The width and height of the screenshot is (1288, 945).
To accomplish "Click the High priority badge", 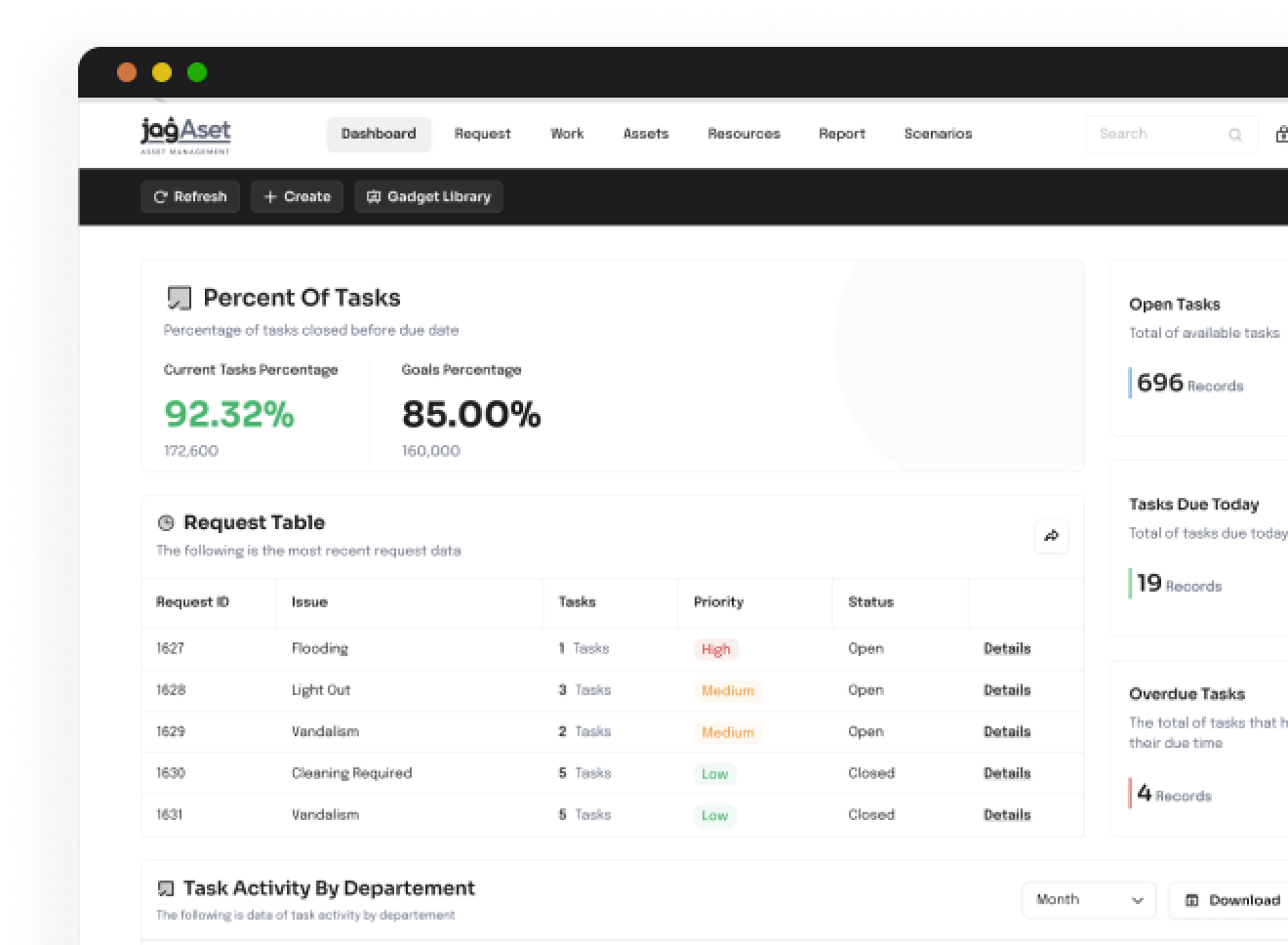I will point(716,649).
